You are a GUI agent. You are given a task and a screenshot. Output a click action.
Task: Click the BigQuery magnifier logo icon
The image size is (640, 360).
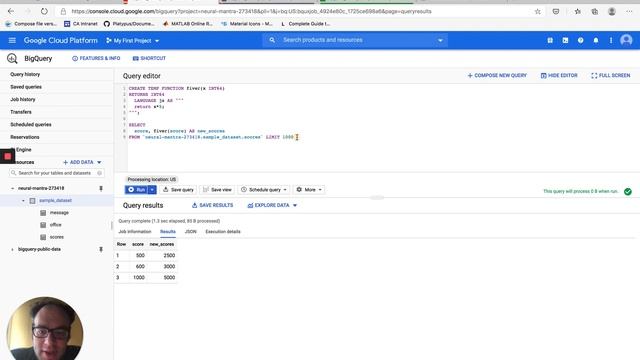[12, 58]
